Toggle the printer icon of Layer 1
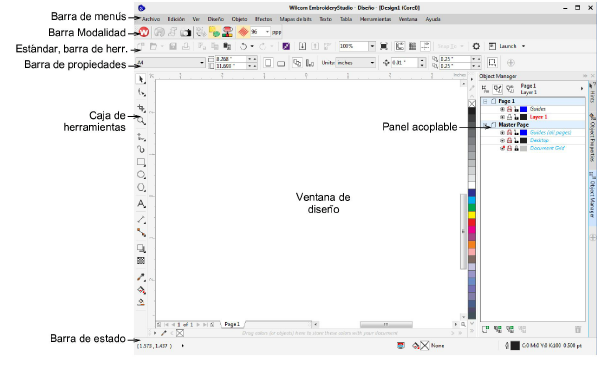Image resolution: width=597 pixels, height=368 pixels. tap(509, 117)
